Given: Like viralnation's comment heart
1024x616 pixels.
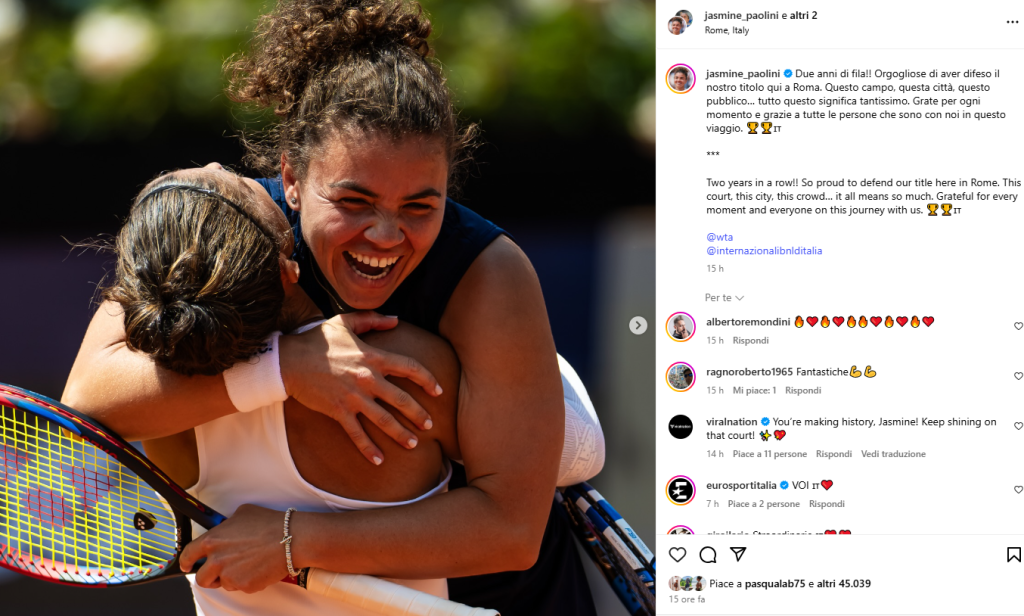Looking at the screenshot, I should [x=1017, y=426].
